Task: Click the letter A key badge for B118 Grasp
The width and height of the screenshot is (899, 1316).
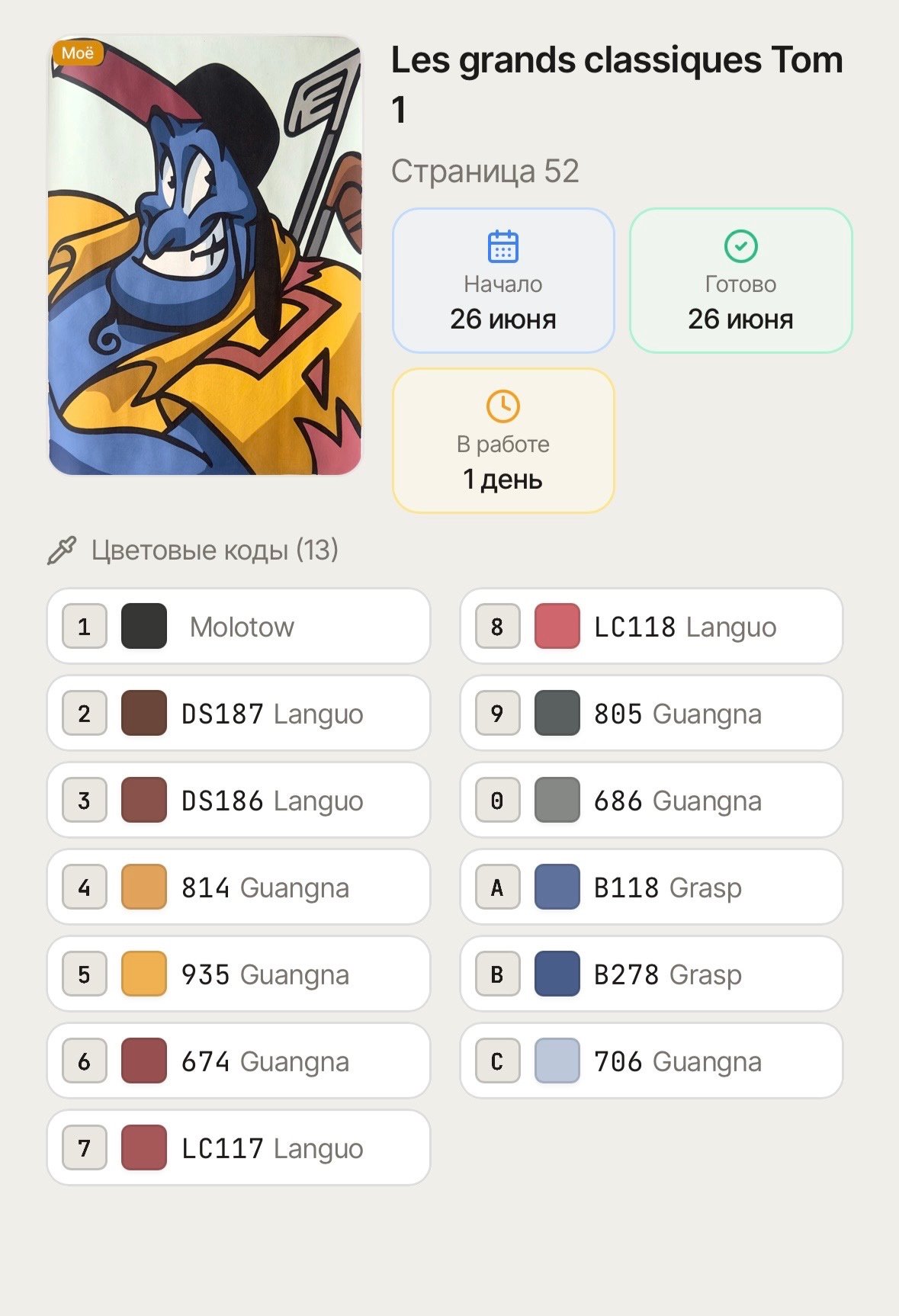Action: click(497, 887)
